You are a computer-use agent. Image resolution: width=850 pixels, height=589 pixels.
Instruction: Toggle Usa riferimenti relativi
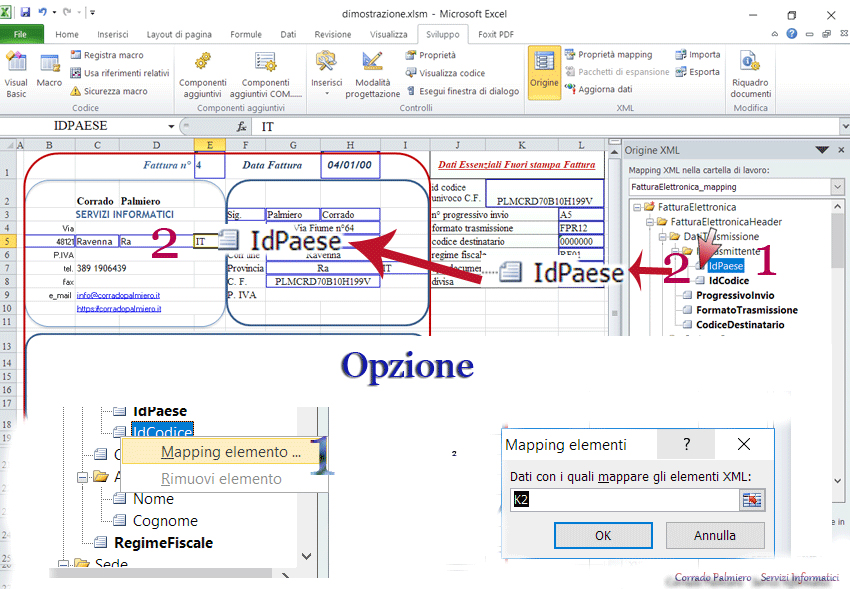tap(120, 73)
